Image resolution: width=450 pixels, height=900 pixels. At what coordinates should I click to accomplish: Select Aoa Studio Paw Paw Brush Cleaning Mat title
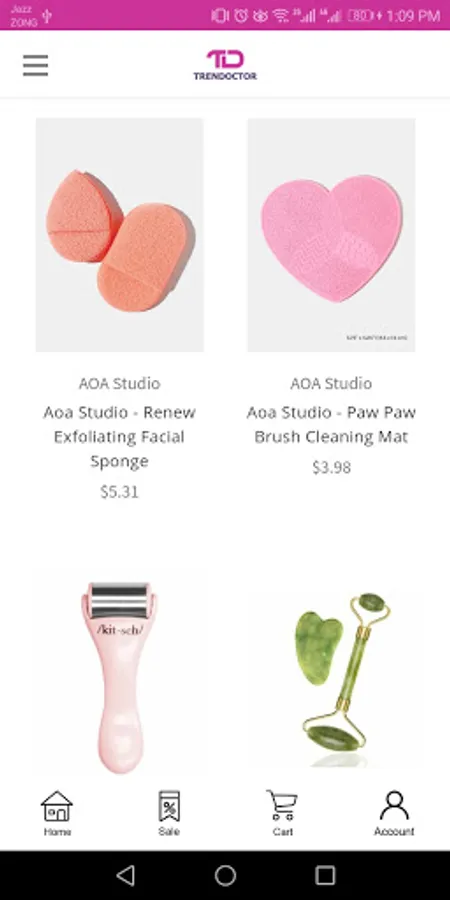click(x=331, y=425)
